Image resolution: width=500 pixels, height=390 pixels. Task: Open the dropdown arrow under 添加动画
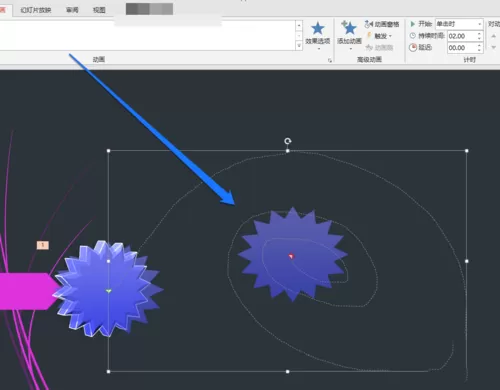pyautogui.click(x=351, y=49)
